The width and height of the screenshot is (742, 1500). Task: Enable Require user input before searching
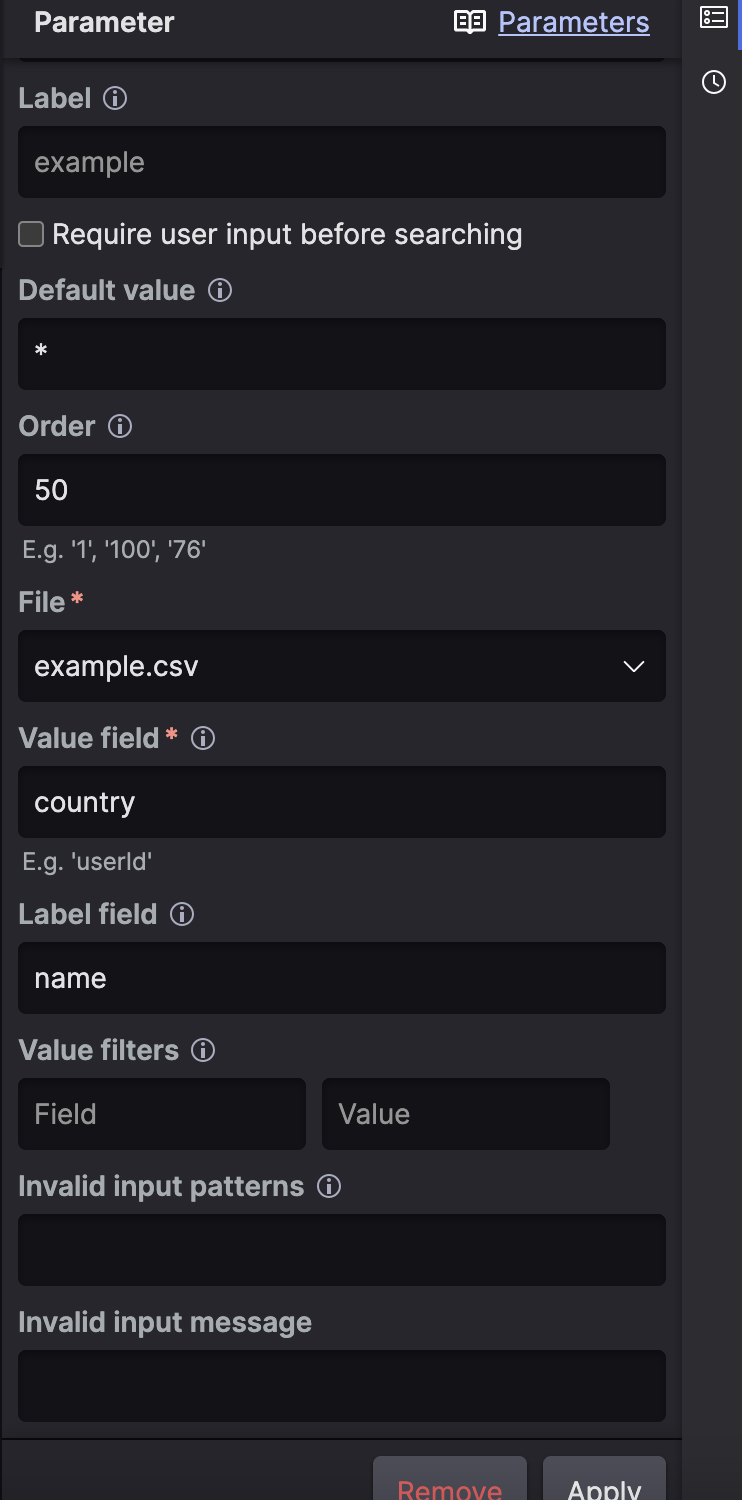pyautogui.click(x=32, y=235)
